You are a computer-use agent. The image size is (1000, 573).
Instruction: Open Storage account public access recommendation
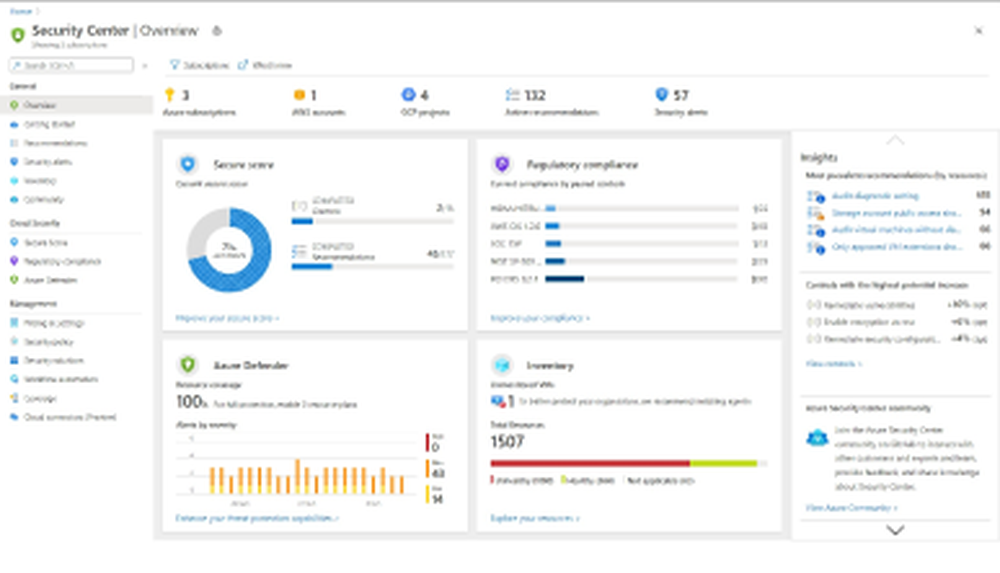(896, 212)
